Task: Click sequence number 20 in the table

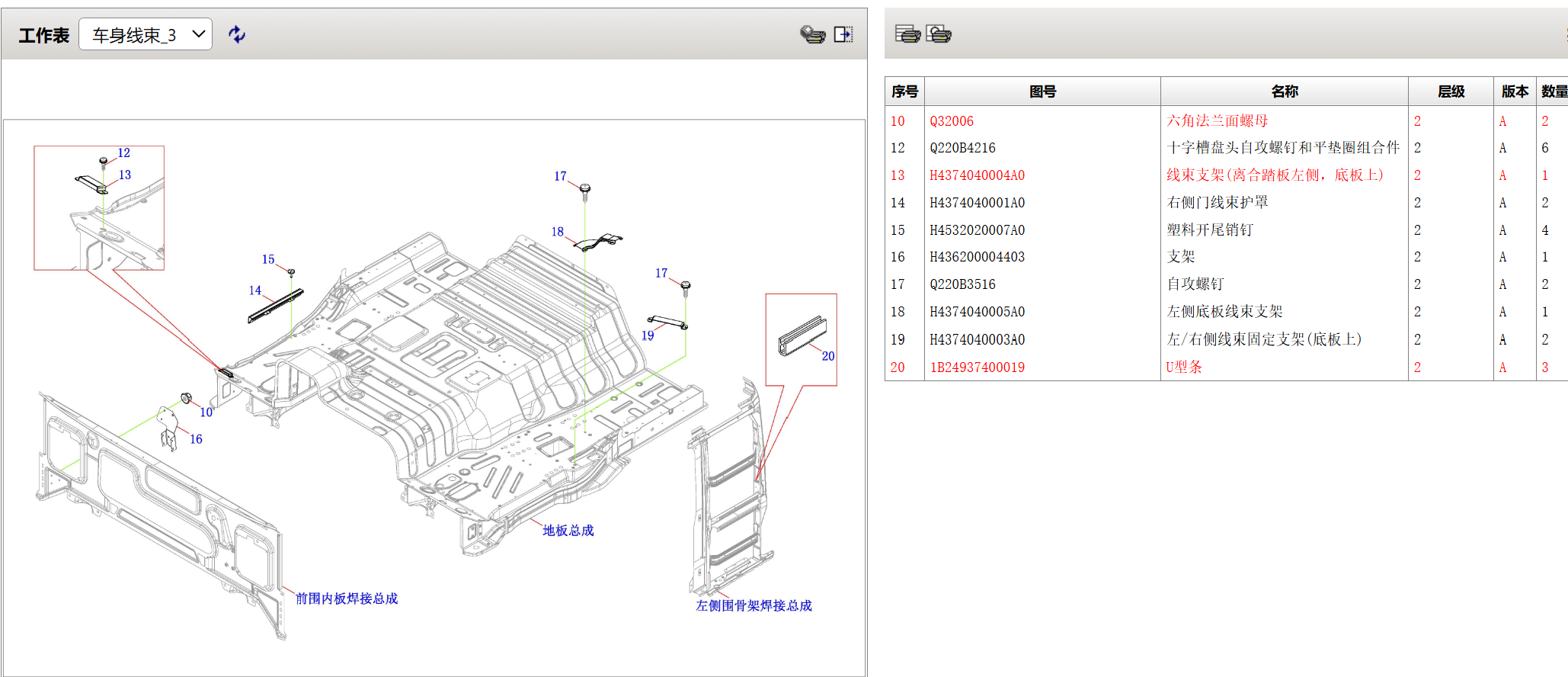Action: 898,367
